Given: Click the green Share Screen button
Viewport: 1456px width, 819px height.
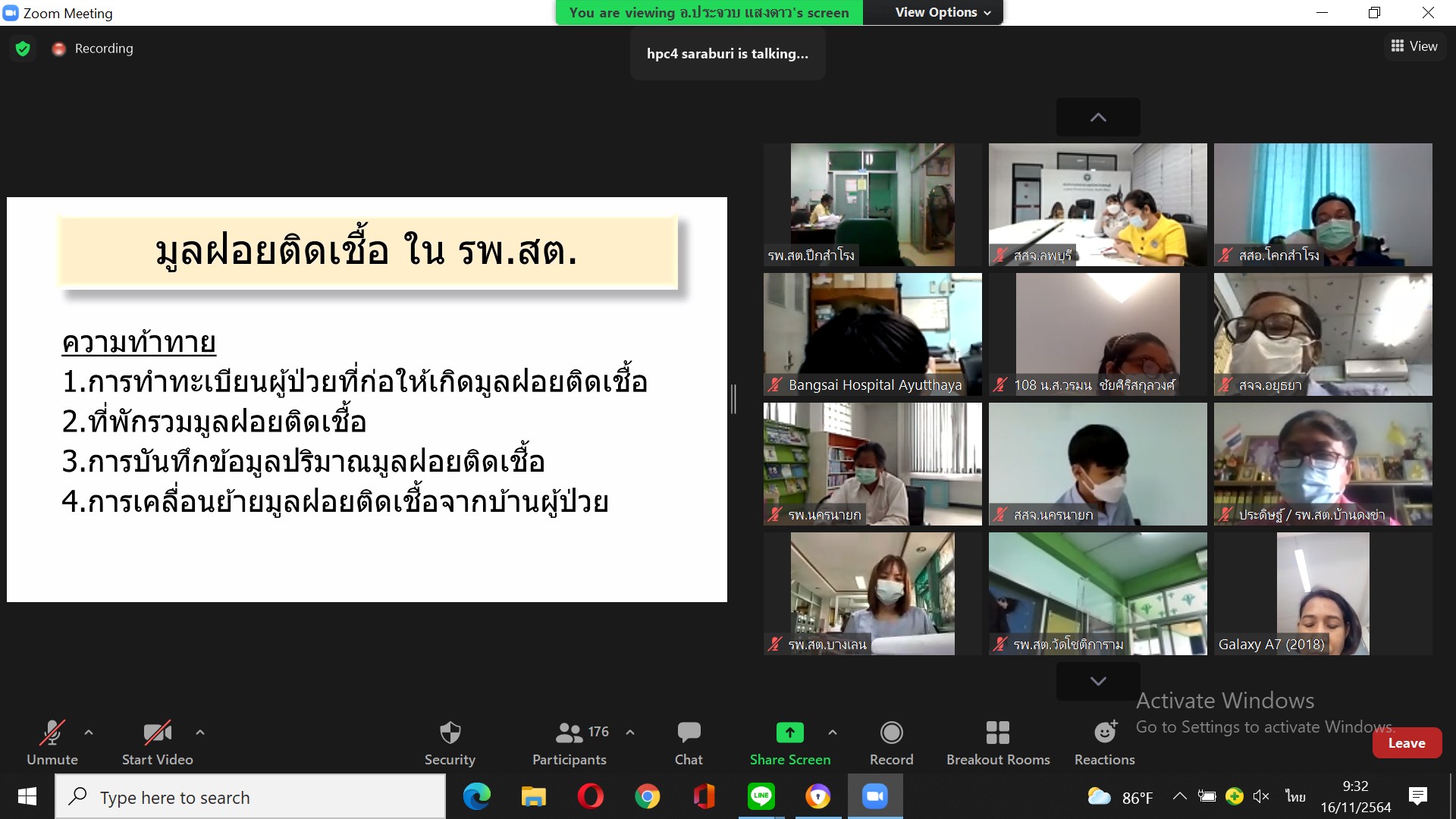Looking at the screenshot, I should pyautogui.click(x=790, y=742).
